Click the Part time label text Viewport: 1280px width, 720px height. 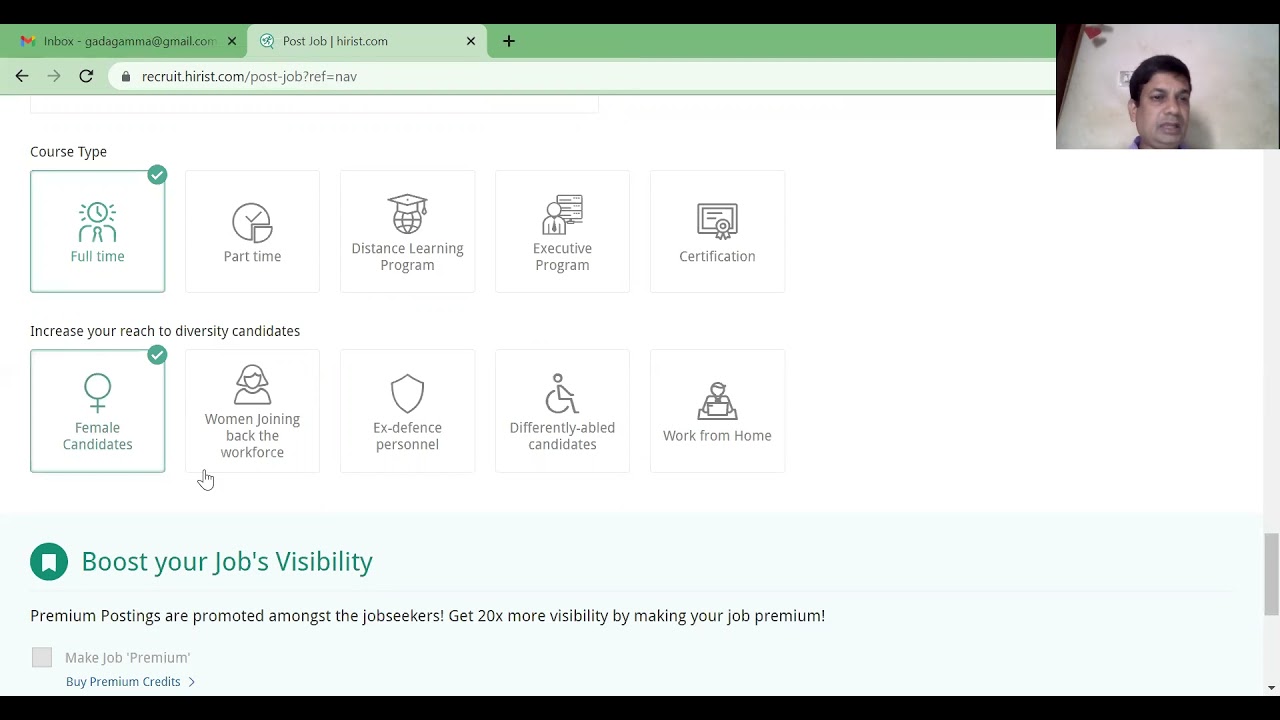252,257
